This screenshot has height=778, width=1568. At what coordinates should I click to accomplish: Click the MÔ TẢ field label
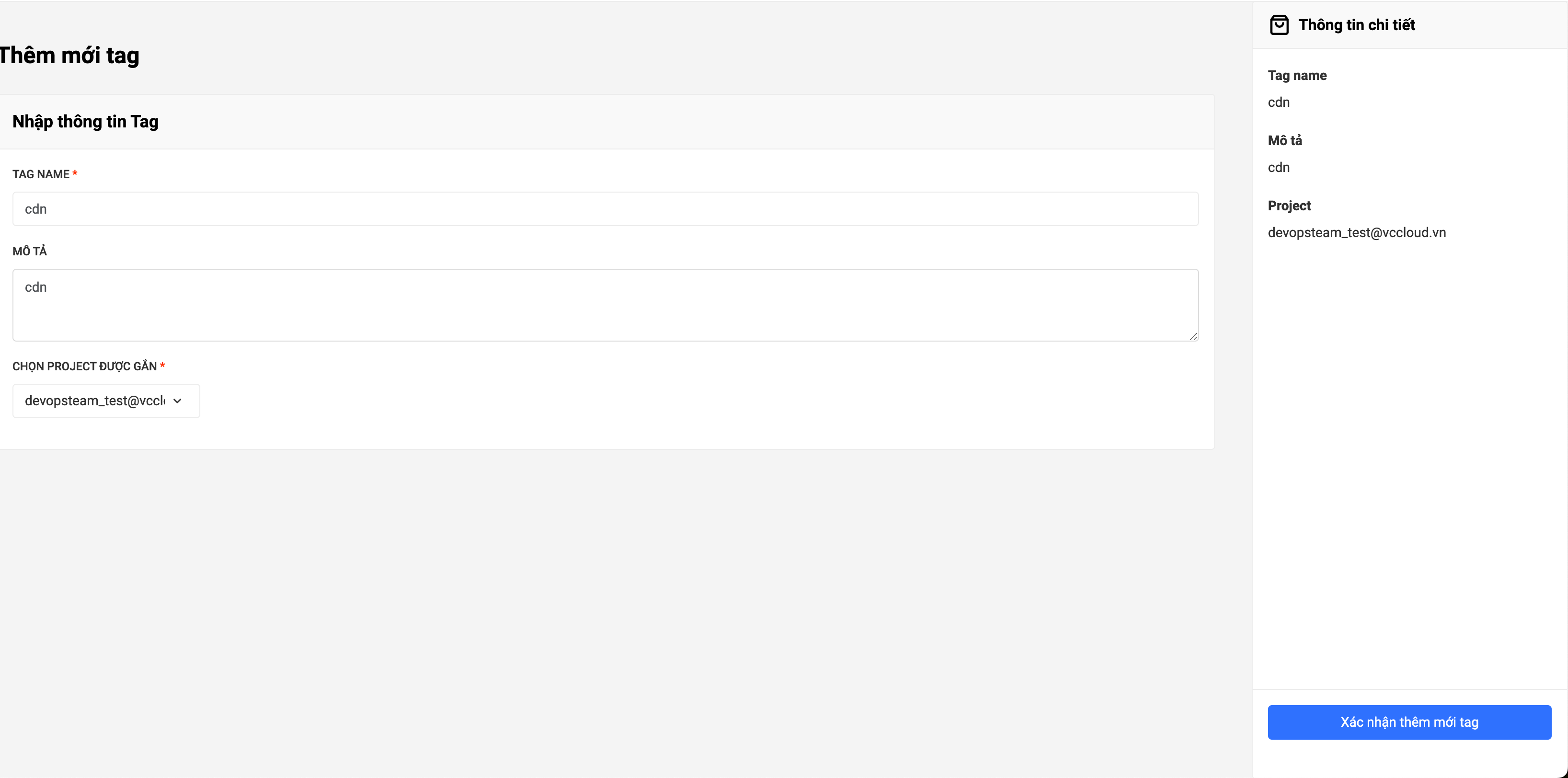pos(30,251)
